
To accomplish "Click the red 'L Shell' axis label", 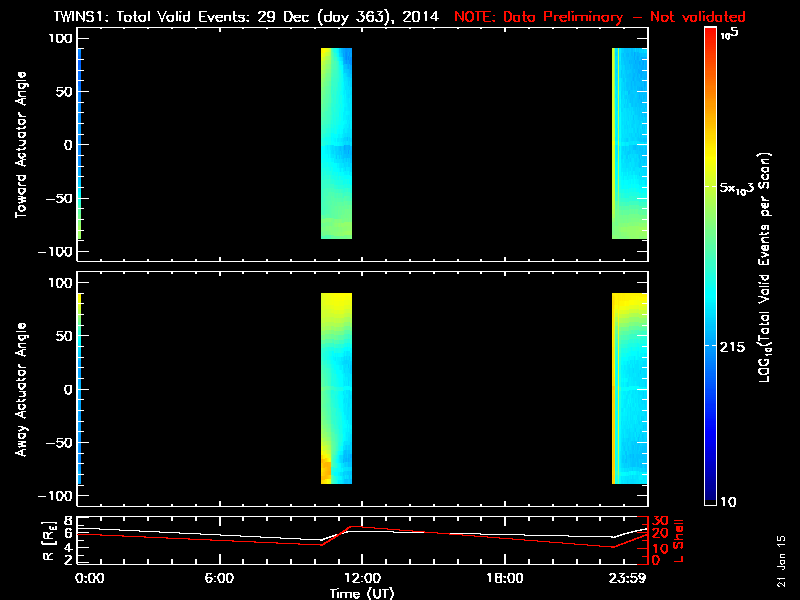I will (681, 540).
